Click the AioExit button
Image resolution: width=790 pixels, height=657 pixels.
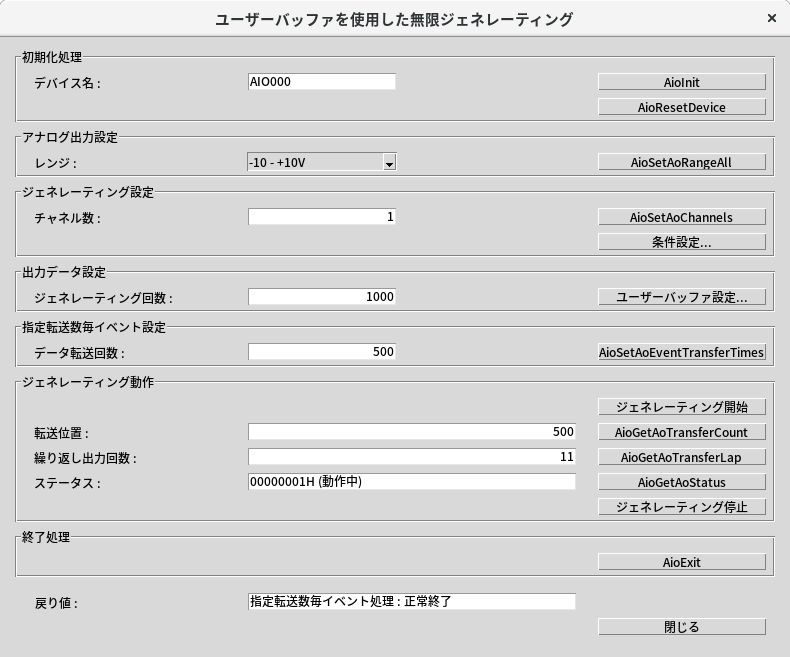(x=682, y=562)
